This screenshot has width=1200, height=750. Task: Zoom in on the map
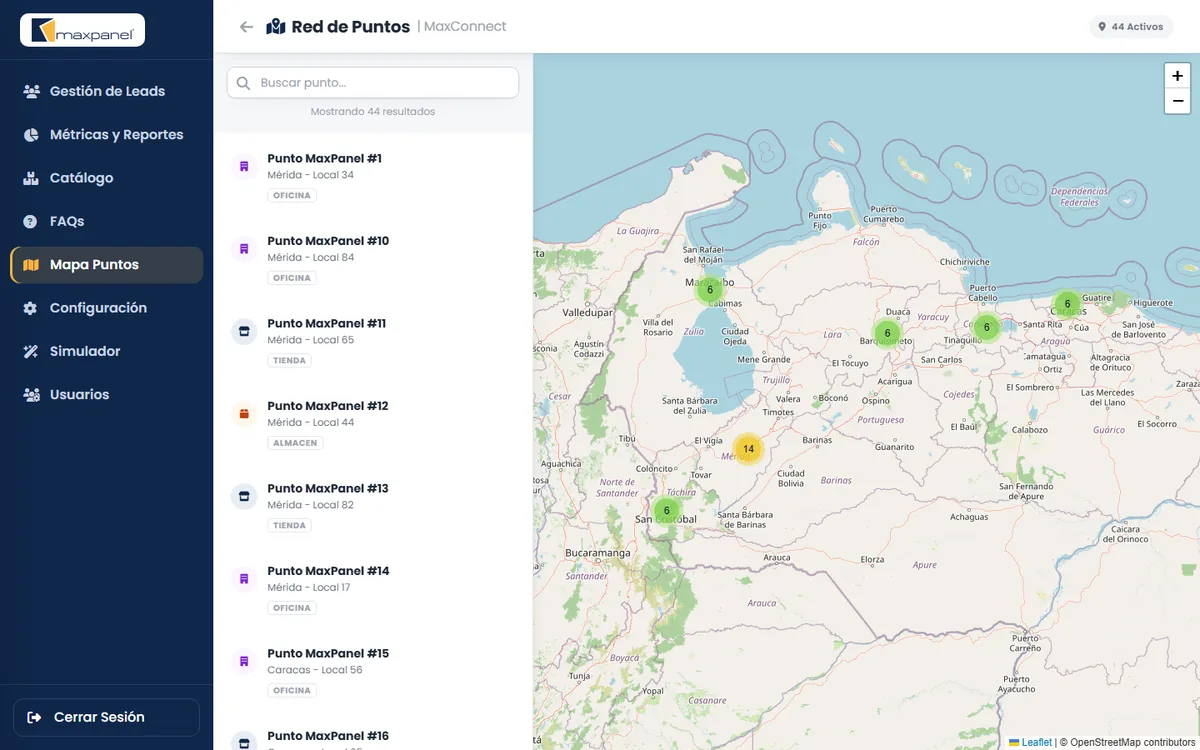click(1177, 76)
